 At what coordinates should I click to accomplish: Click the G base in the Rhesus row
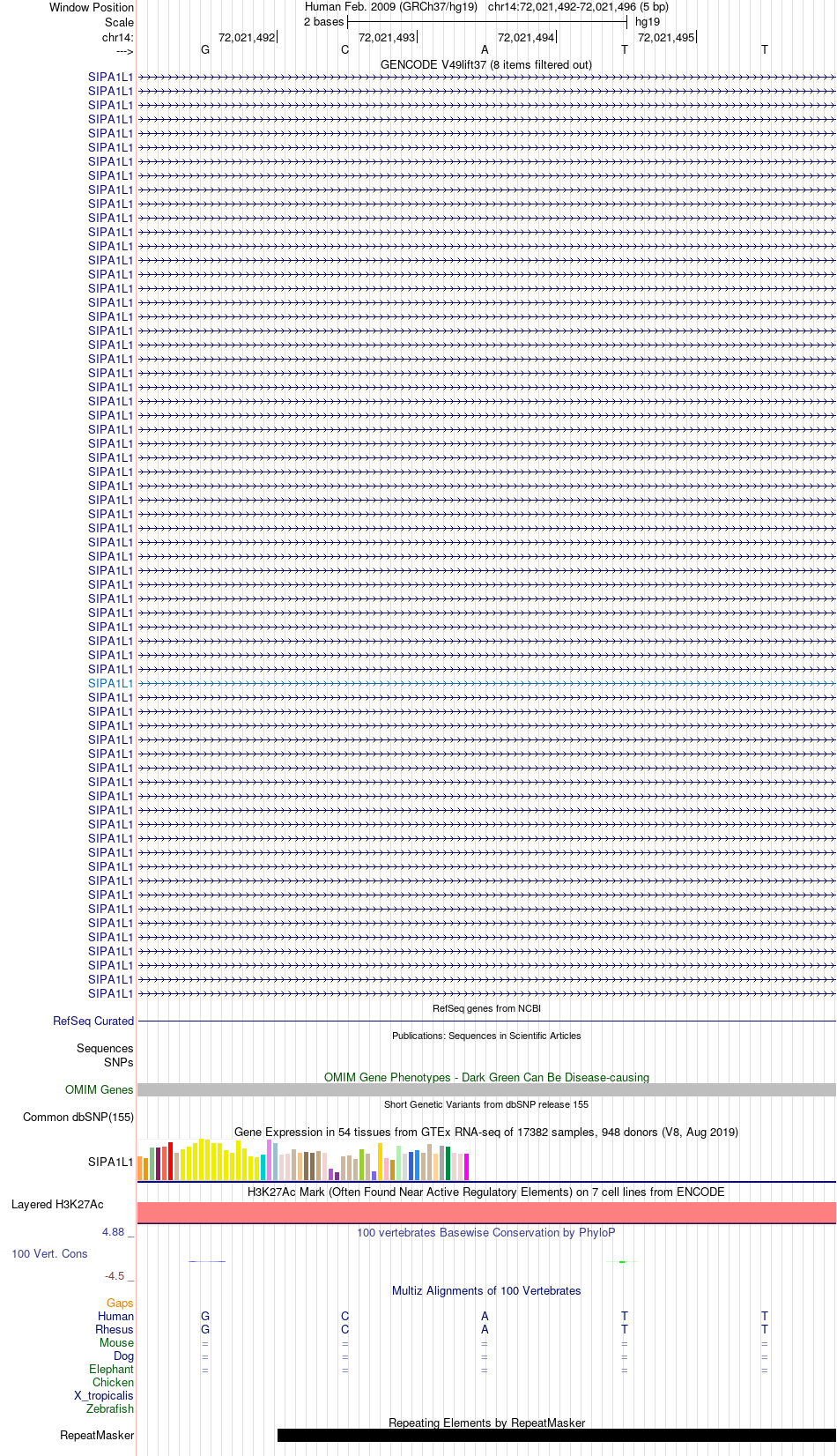205,1329
